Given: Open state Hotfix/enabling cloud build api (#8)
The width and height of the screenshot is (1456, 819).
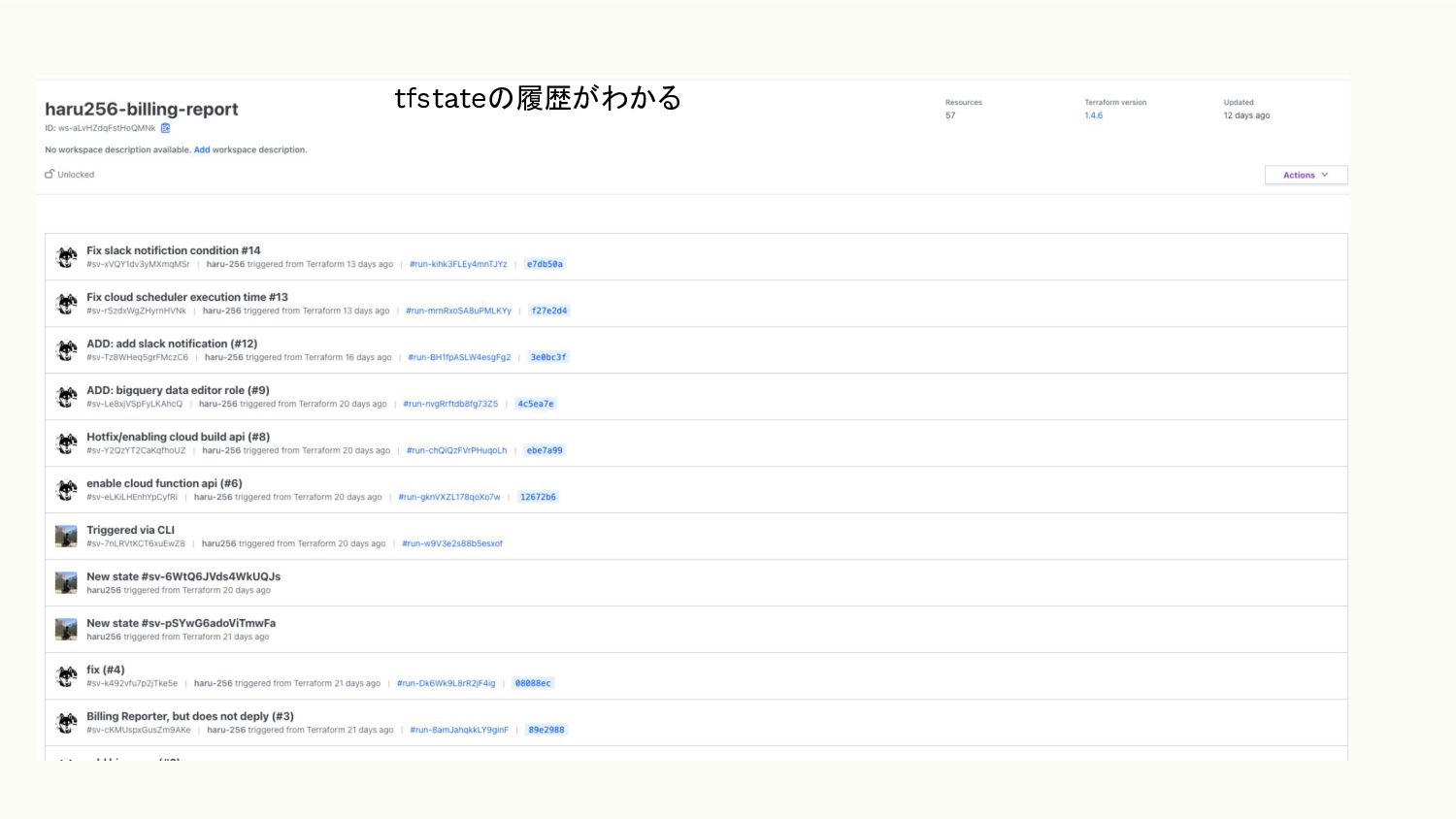Looking at the screenshot, I should (179, 437).
